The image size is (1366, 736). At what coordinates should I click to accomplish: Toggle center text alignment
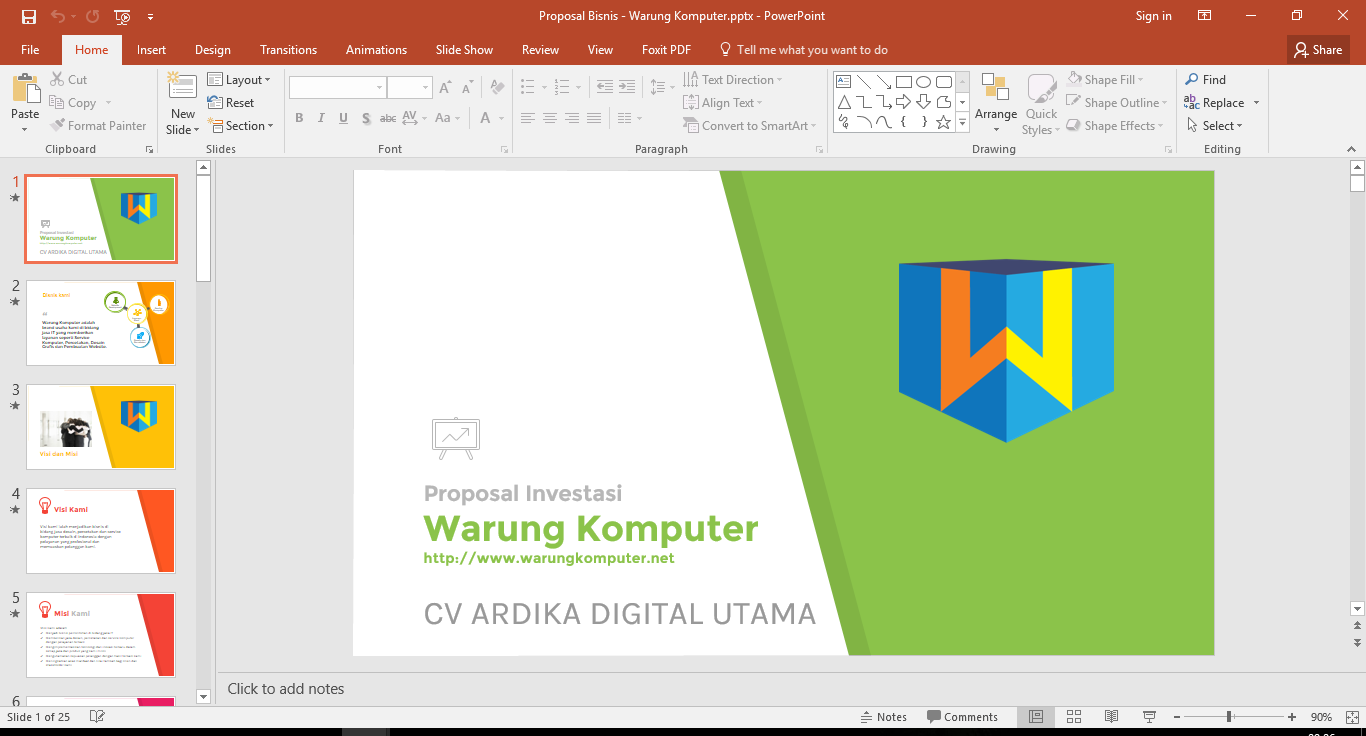[550, 118]
